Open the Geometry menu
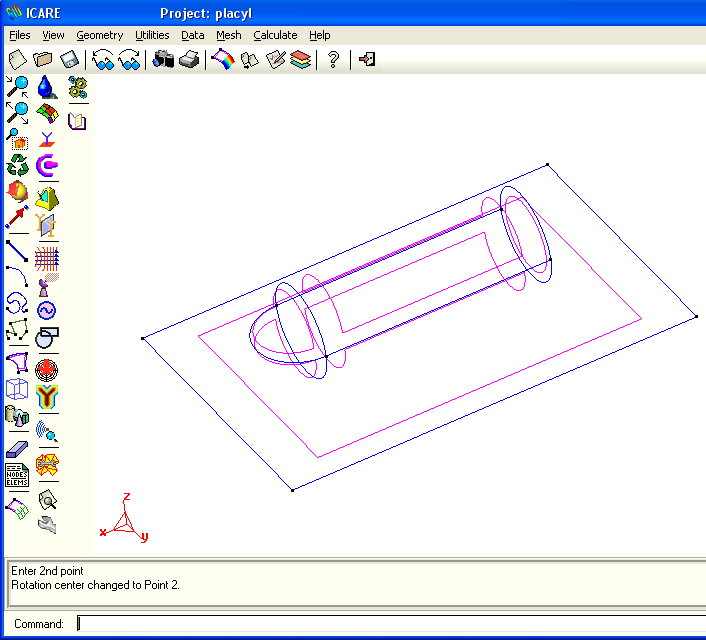This screenshot has height=640, width=706. pyautogui.click(x=100, y=35)
